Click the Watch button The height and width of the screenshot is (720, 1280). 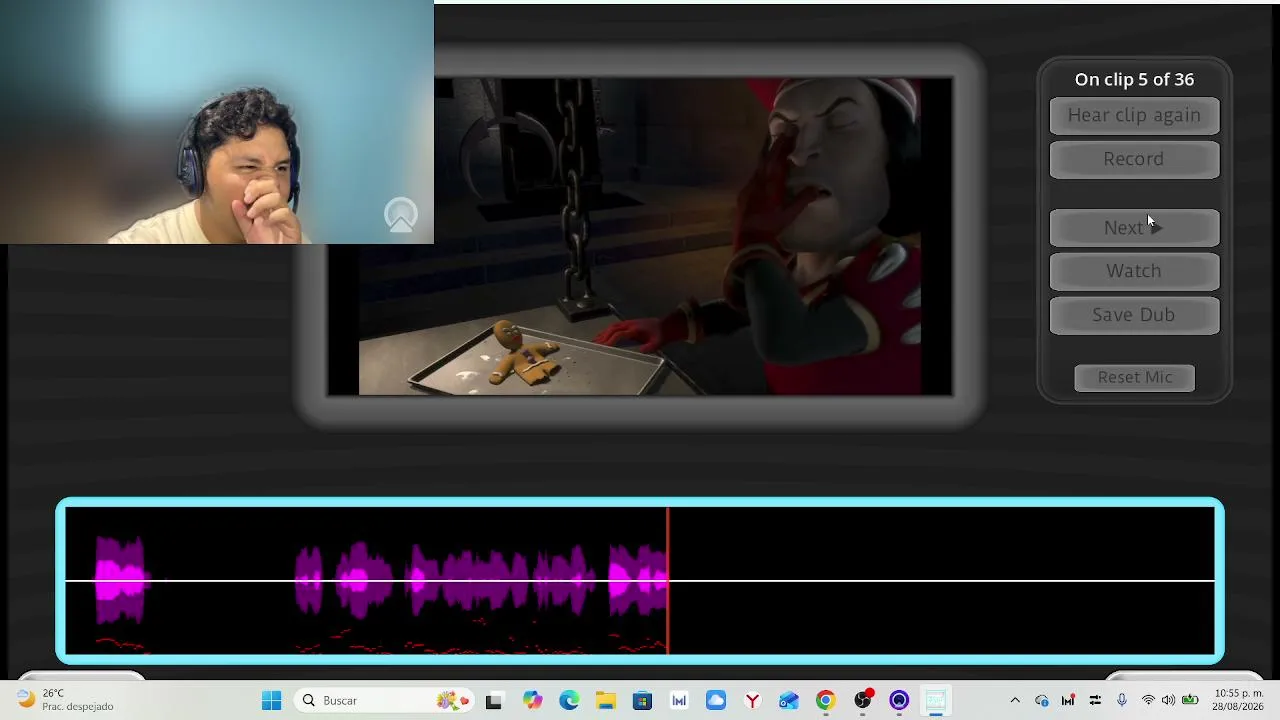1134,271
